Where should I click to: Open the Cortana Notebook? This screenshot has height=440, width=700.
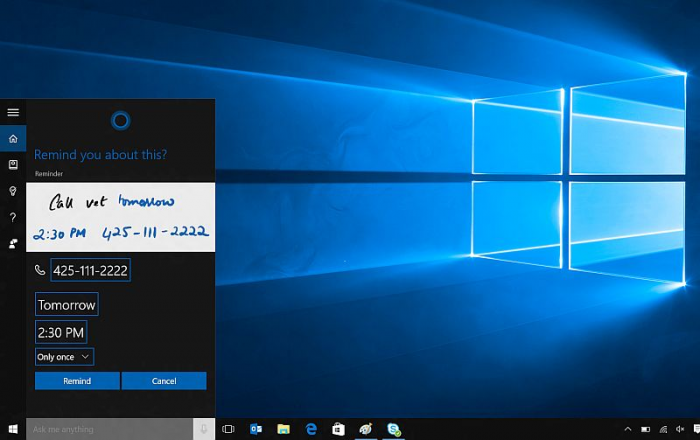tap(13, 164)
